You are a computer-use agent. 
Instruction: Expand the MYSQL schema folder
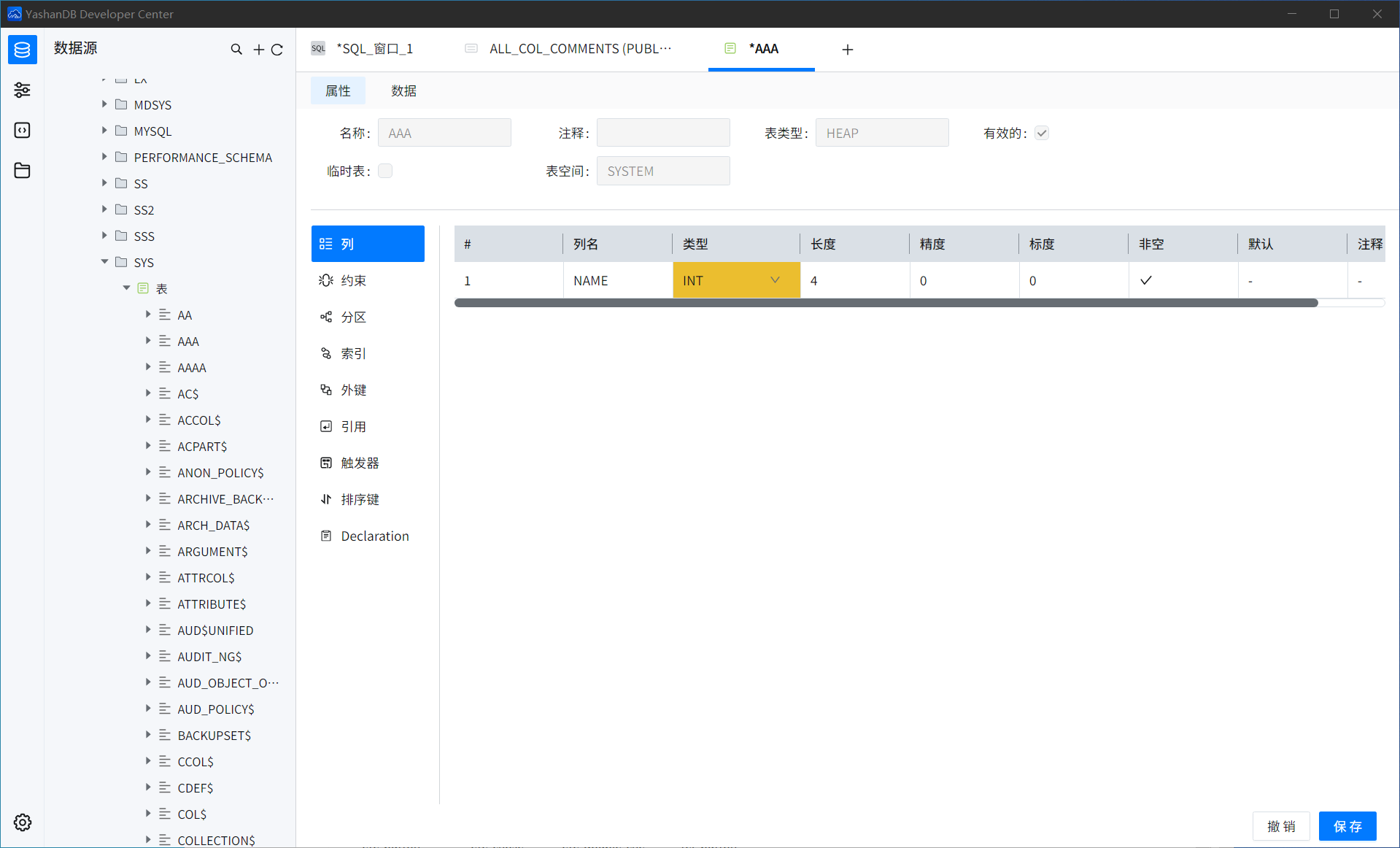(x=104, y=131)
